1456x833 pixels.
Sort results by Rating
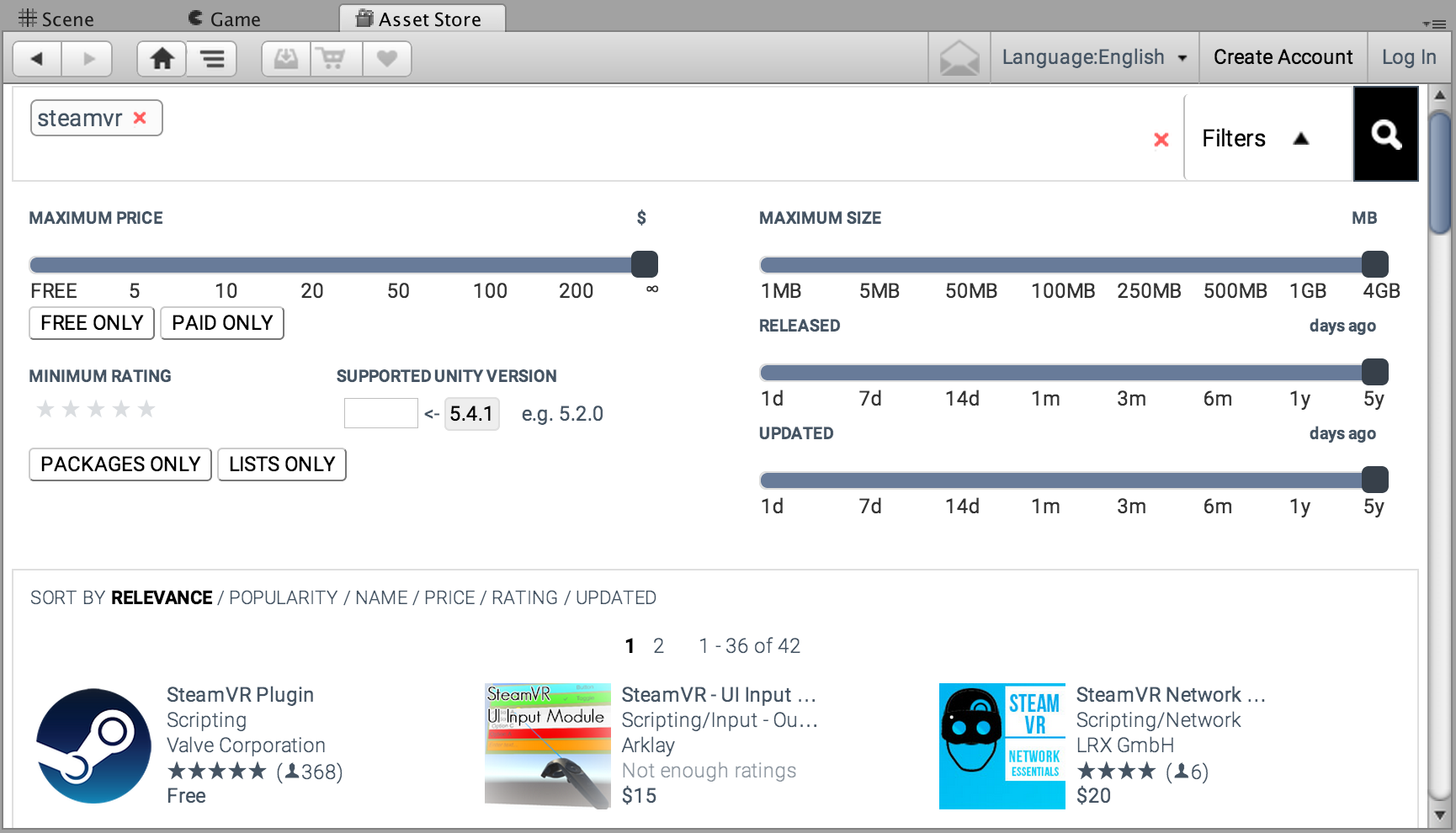pos(524,597)
